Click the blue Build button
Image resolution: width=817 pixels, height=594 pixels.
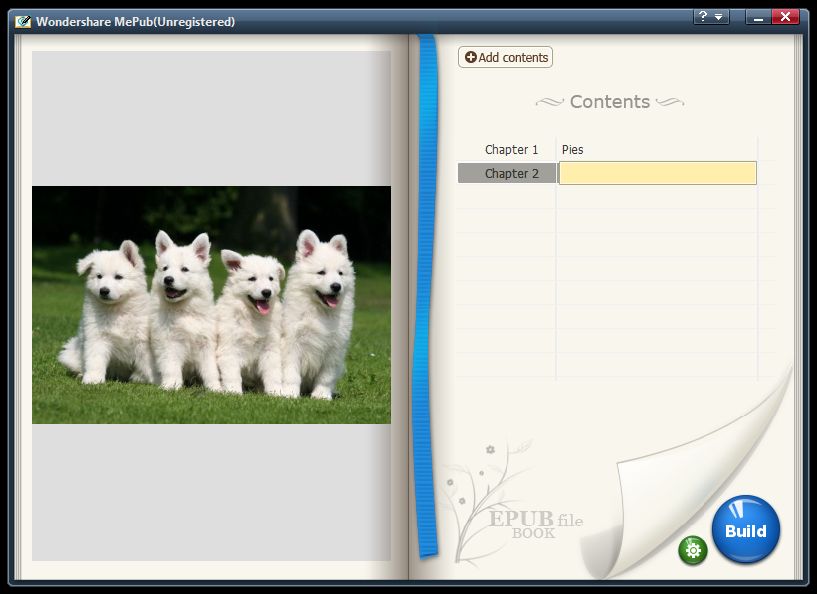pyautogui.click(x=746, y=529)
